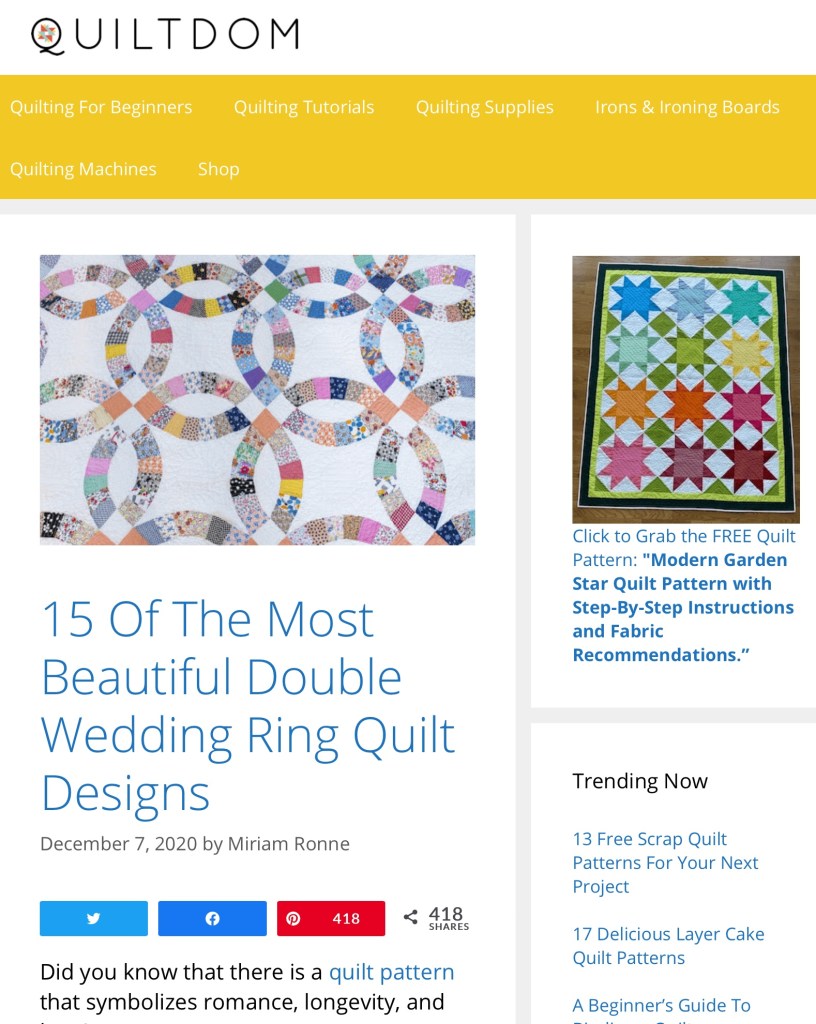
Task: Open 13 Free Scrap Quilt Patterns link
Action: 665,862
